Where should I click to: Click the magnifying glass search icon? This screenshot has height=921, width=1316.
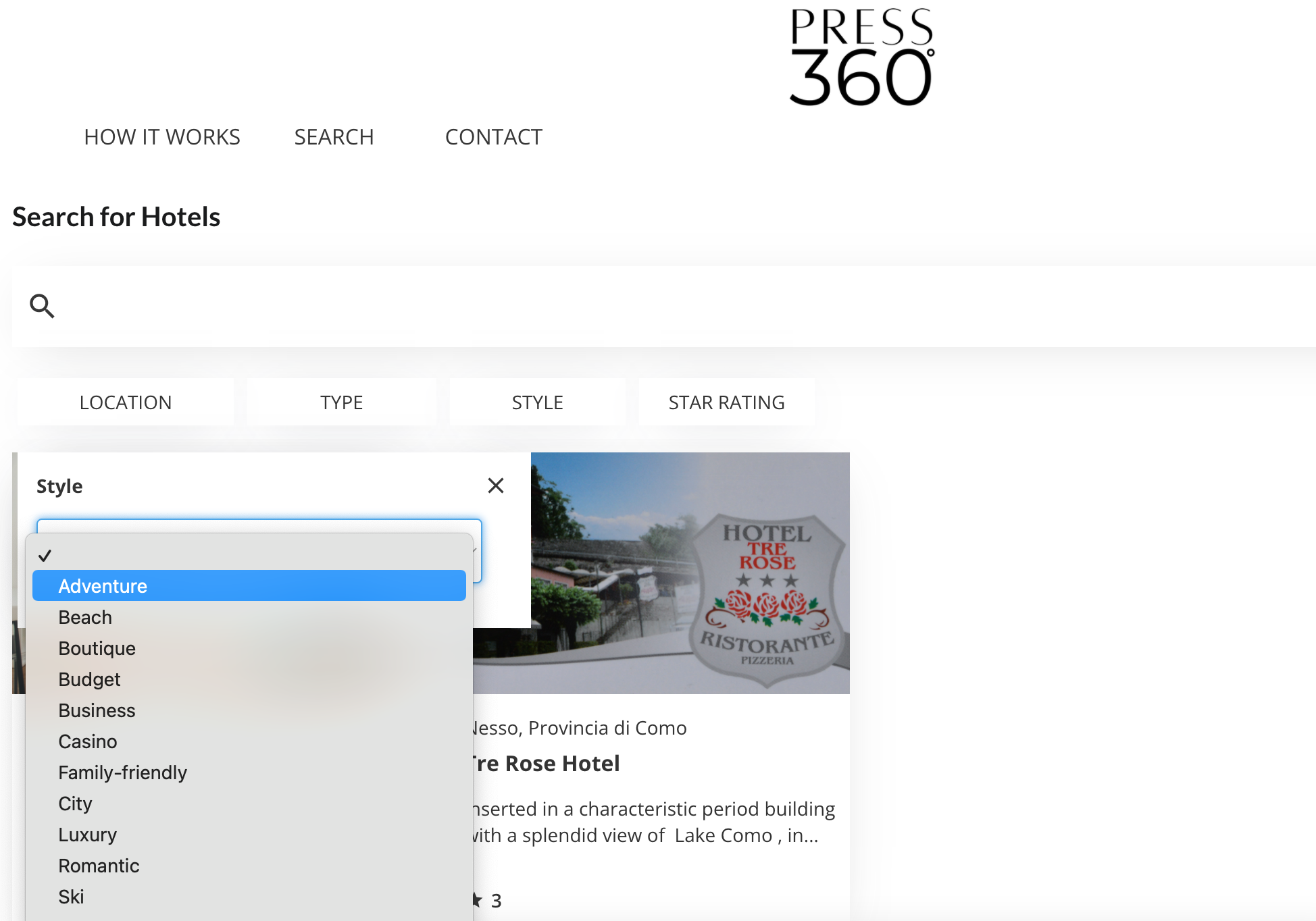[x=42, y=306]
